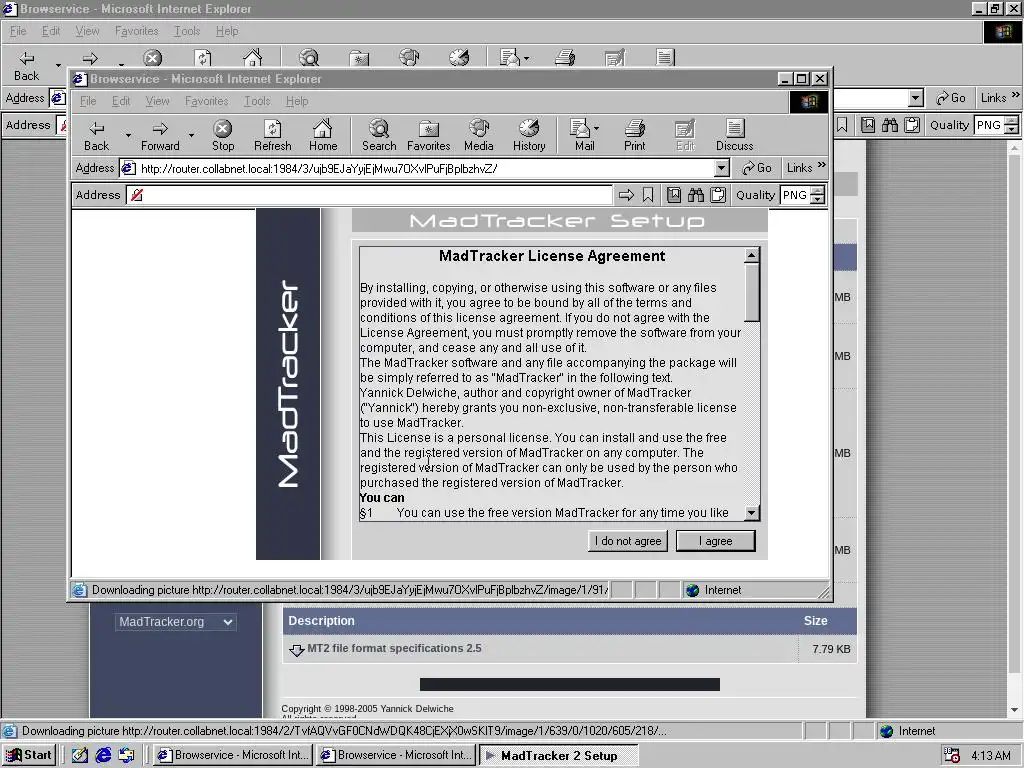Open Favorites menu in the front window
1024x768 pixels.
point(206,101)
